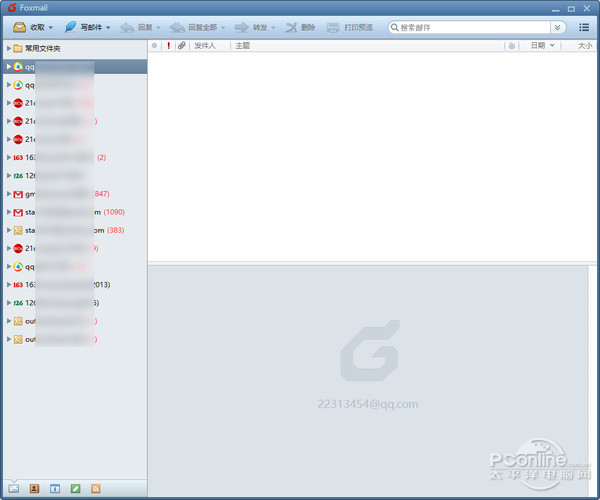This screenshot has height=500, width=600.
Task: Sort messages by 日期 column header
Action: tap(538, 46)
